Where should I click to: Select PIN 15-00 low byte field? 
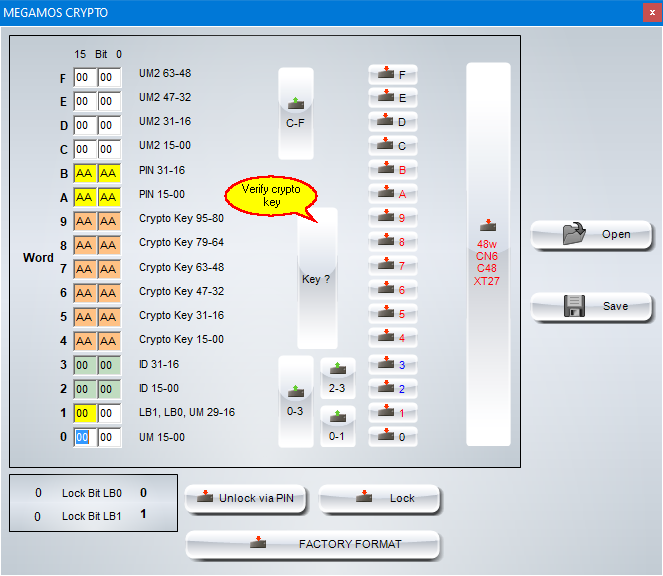tap(110, 197)
